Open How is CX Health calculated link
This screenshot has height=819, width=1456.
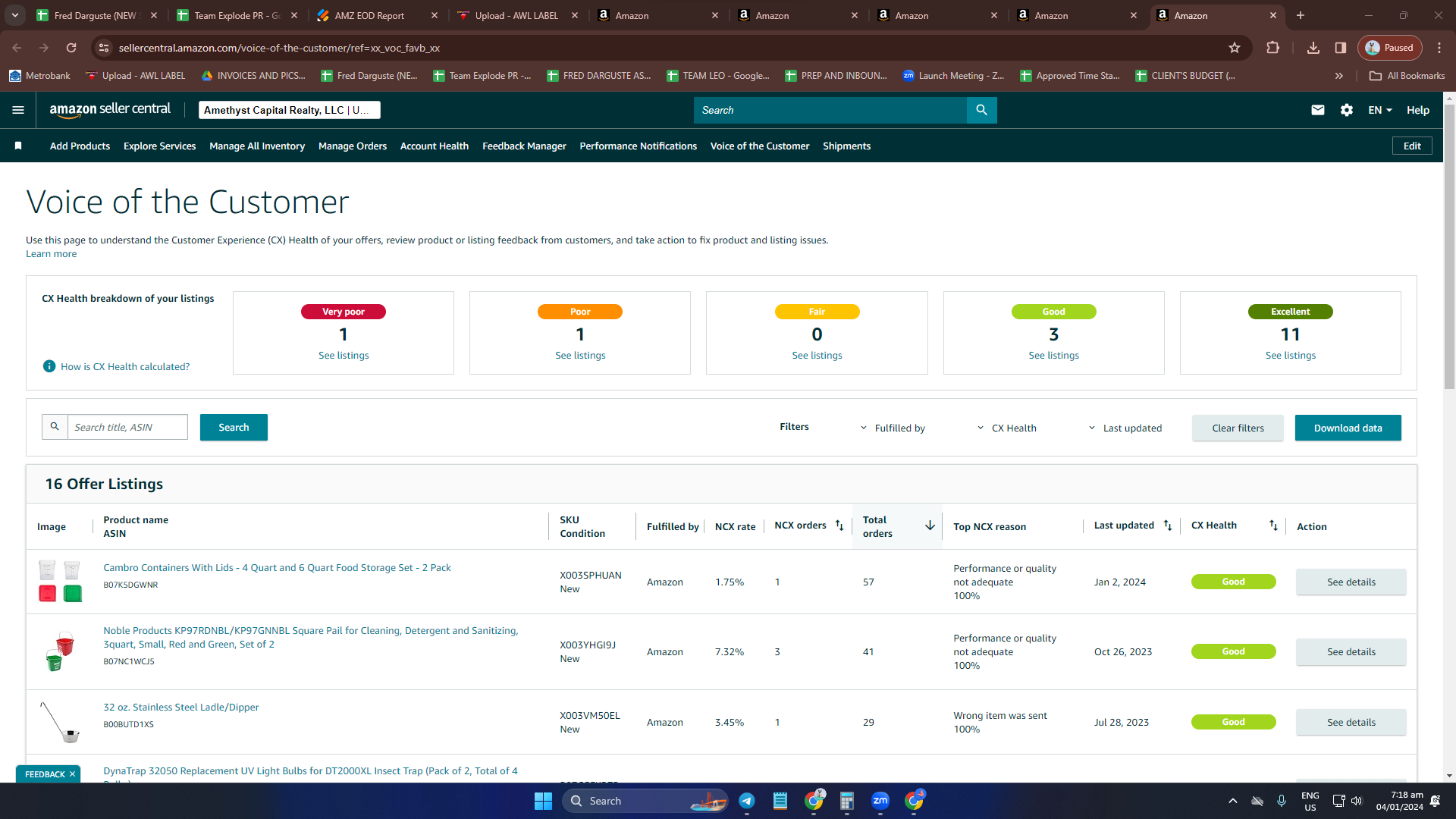125,366
